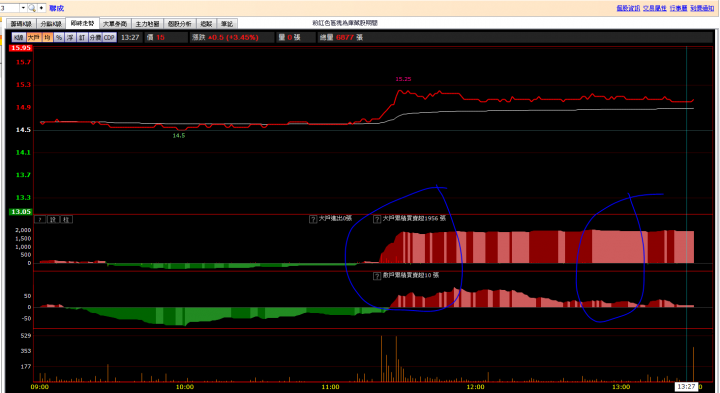Click the ? icon beside 大戶累積買賣超1956張

377,219
